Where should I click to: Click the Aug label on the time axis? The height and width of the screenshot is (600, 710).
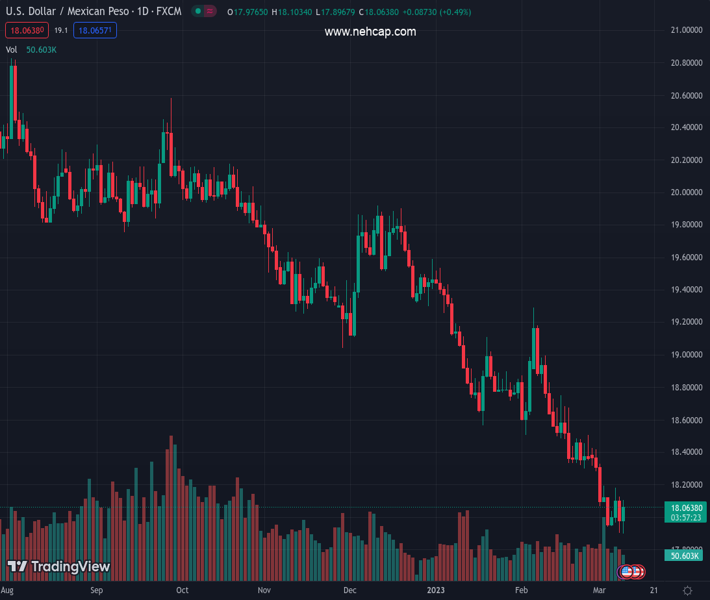point(7,590)
